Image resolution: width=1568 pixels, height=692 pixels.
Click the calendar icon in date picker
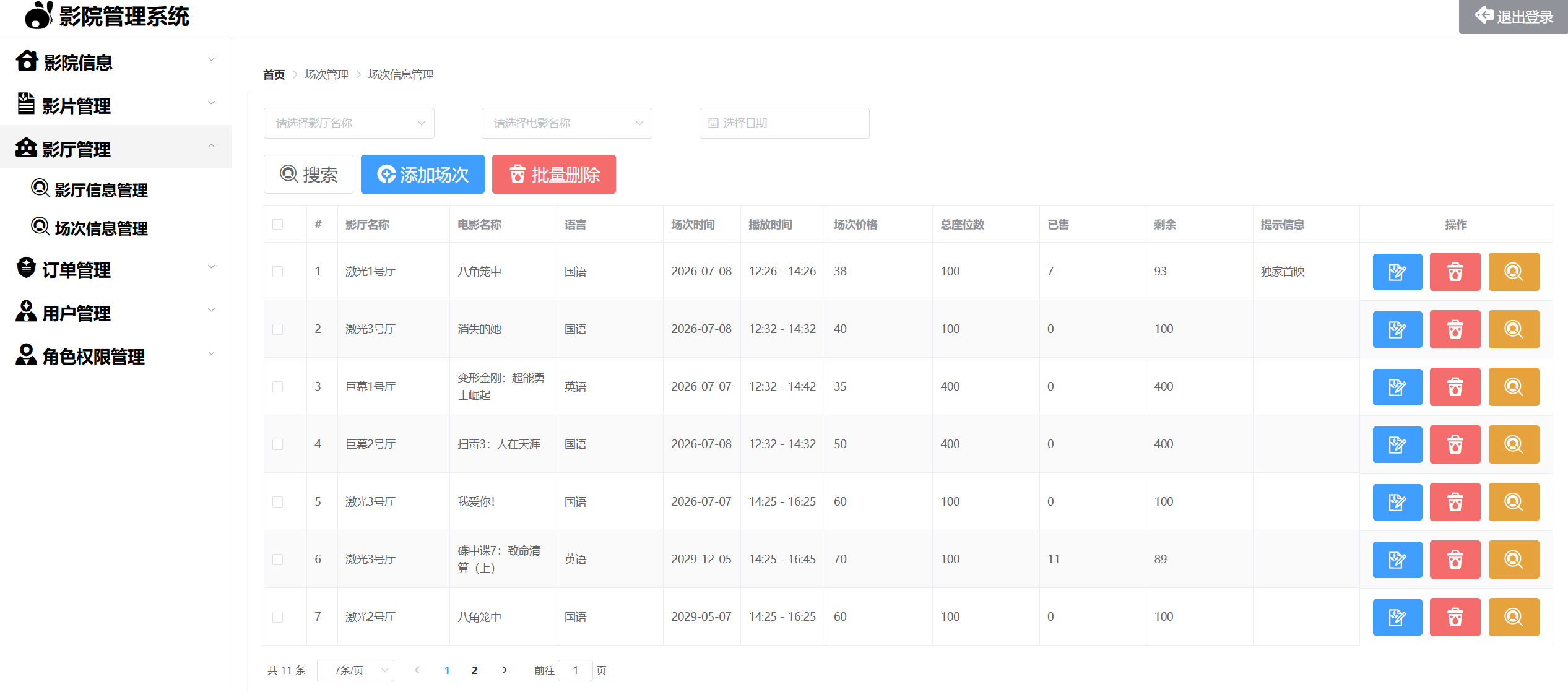713,123
